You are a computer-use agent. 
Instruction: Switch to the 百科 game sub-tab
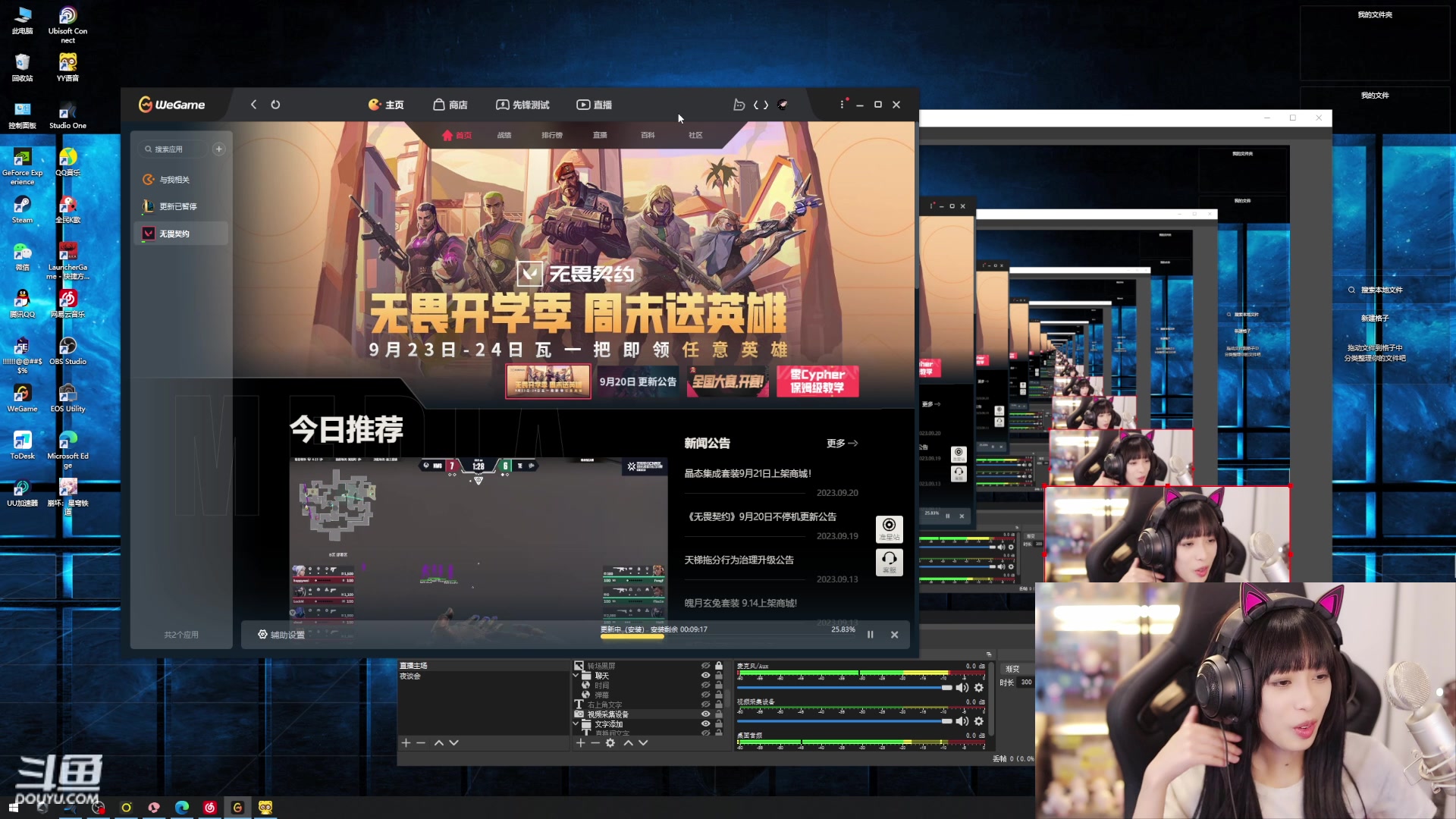point(648,135)
